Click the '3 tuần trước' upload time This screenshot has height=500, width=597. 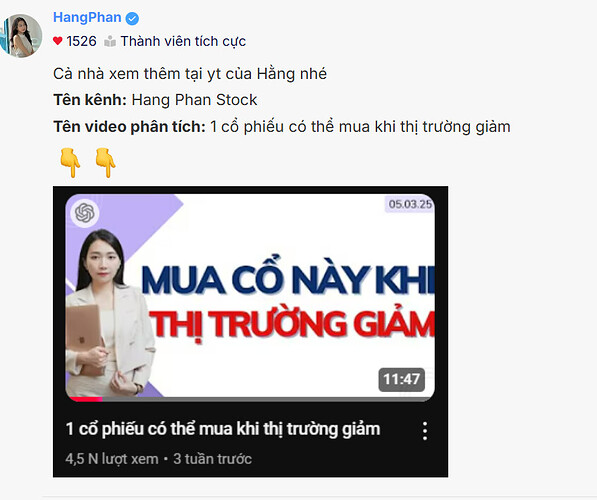pos(212,459)
